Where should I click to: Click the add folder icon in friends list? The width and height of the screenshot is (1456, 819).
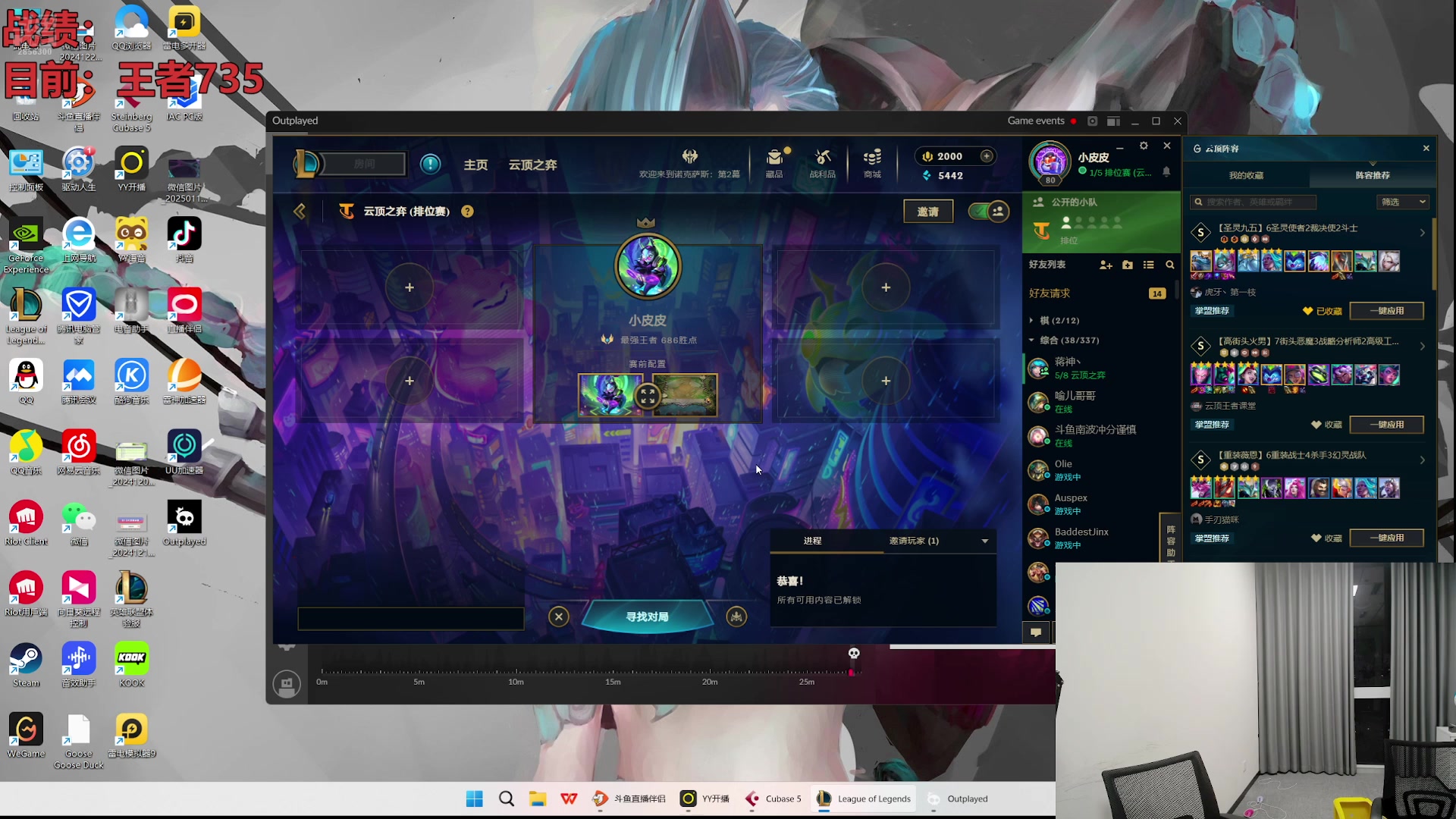pyautogui.click(x=1128, y=265)
